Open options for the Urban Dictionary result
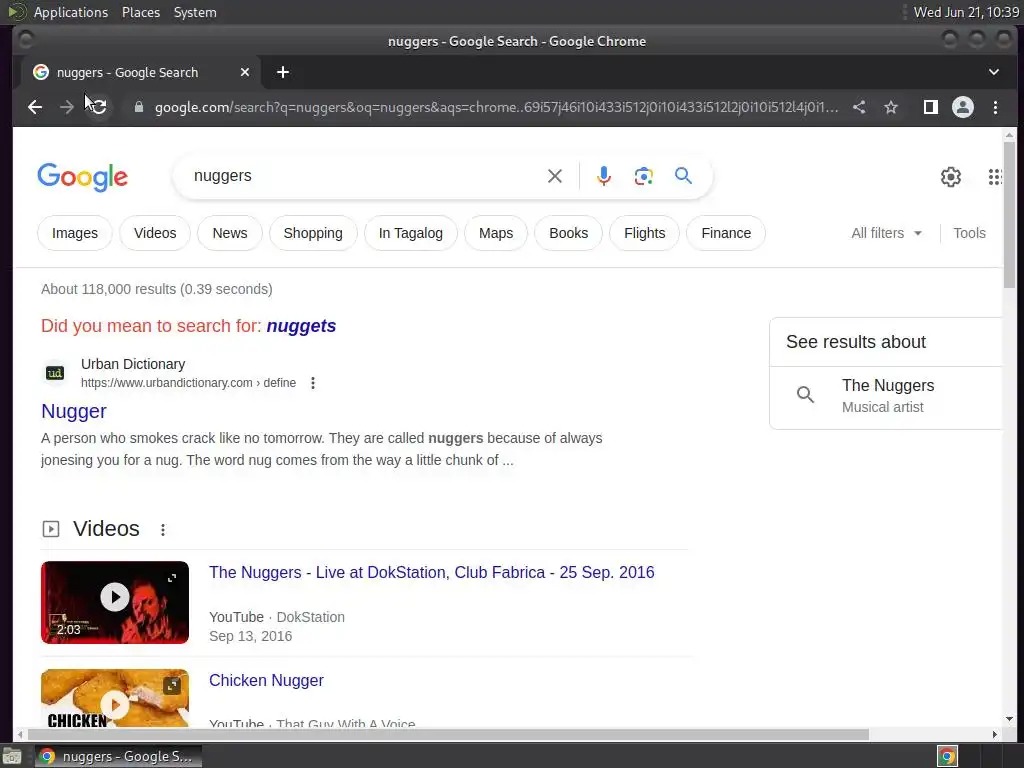 pyautogui.click(x=313, y=383)
